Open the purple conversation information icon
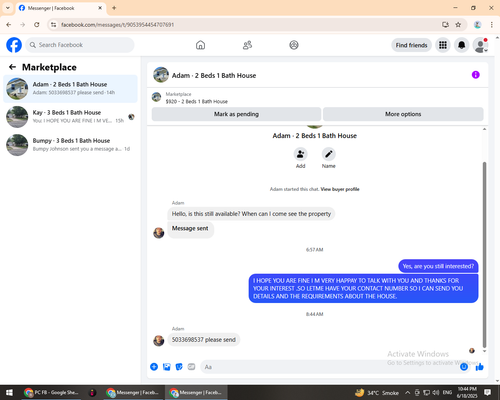The image size is (500, 400). [475, 75]
